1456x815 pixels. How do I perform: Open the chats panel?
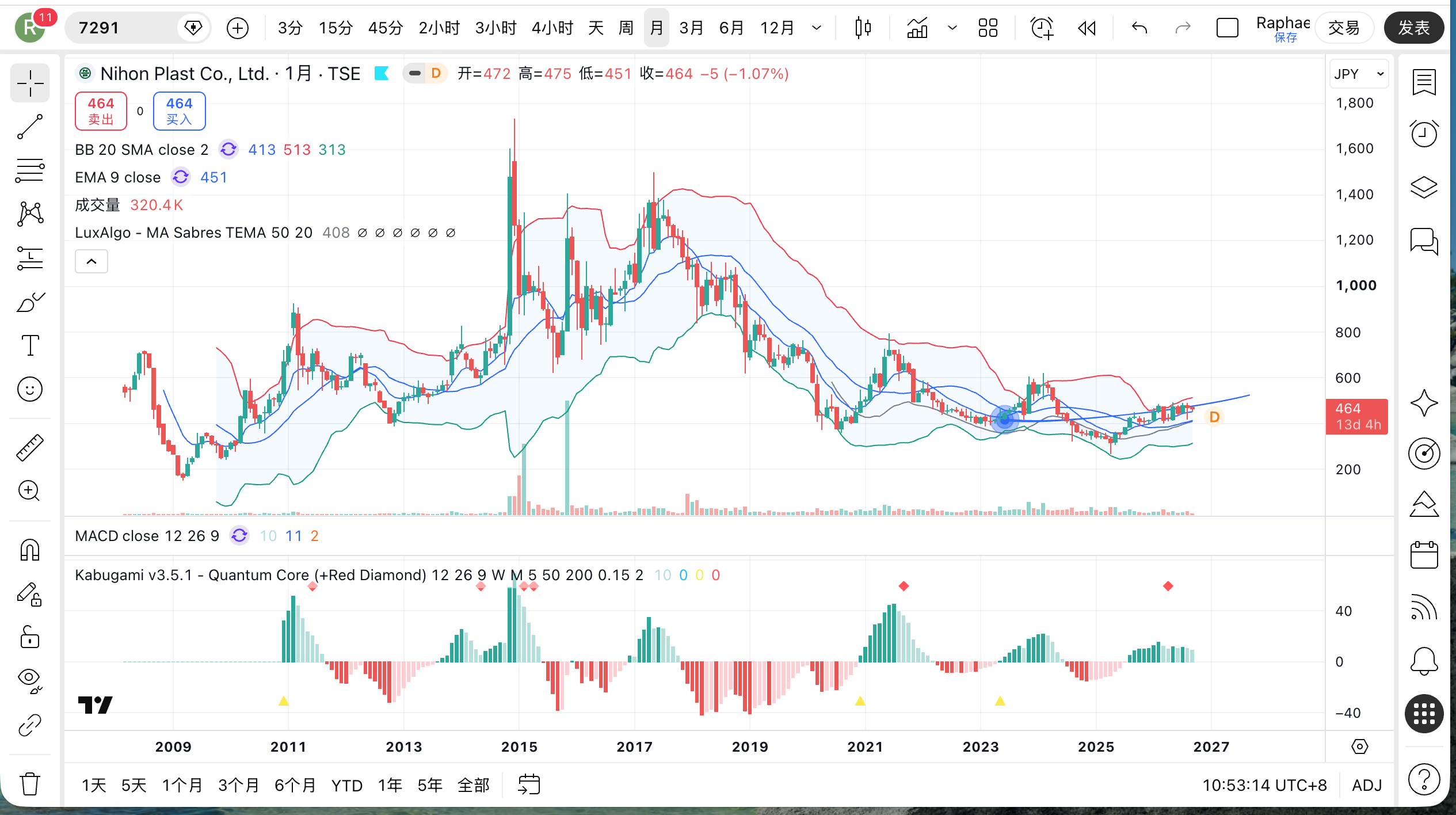1424,241
